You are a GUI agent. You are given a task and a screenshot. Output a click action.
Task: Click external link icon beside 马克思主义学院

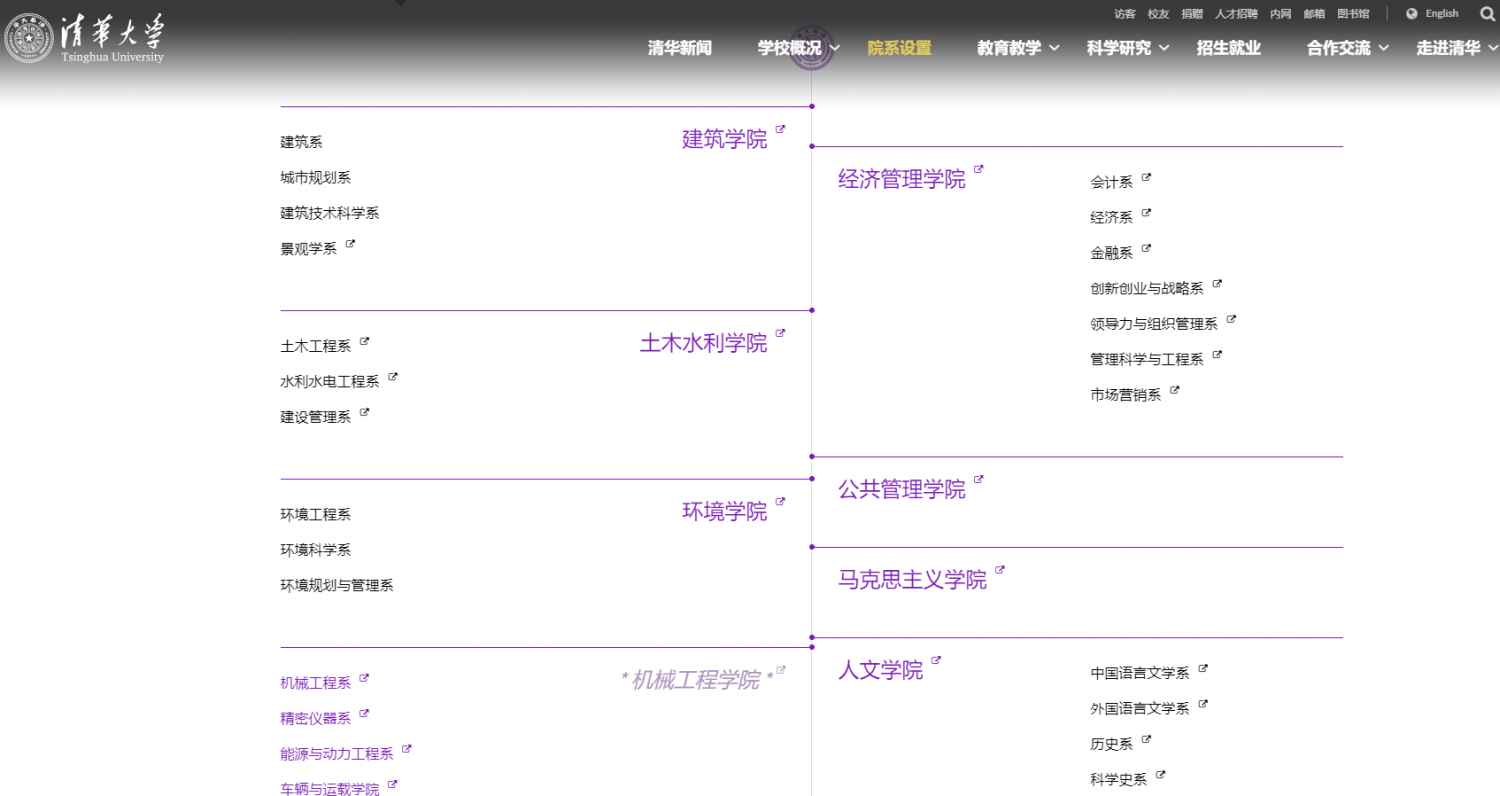click(1000, 570)
